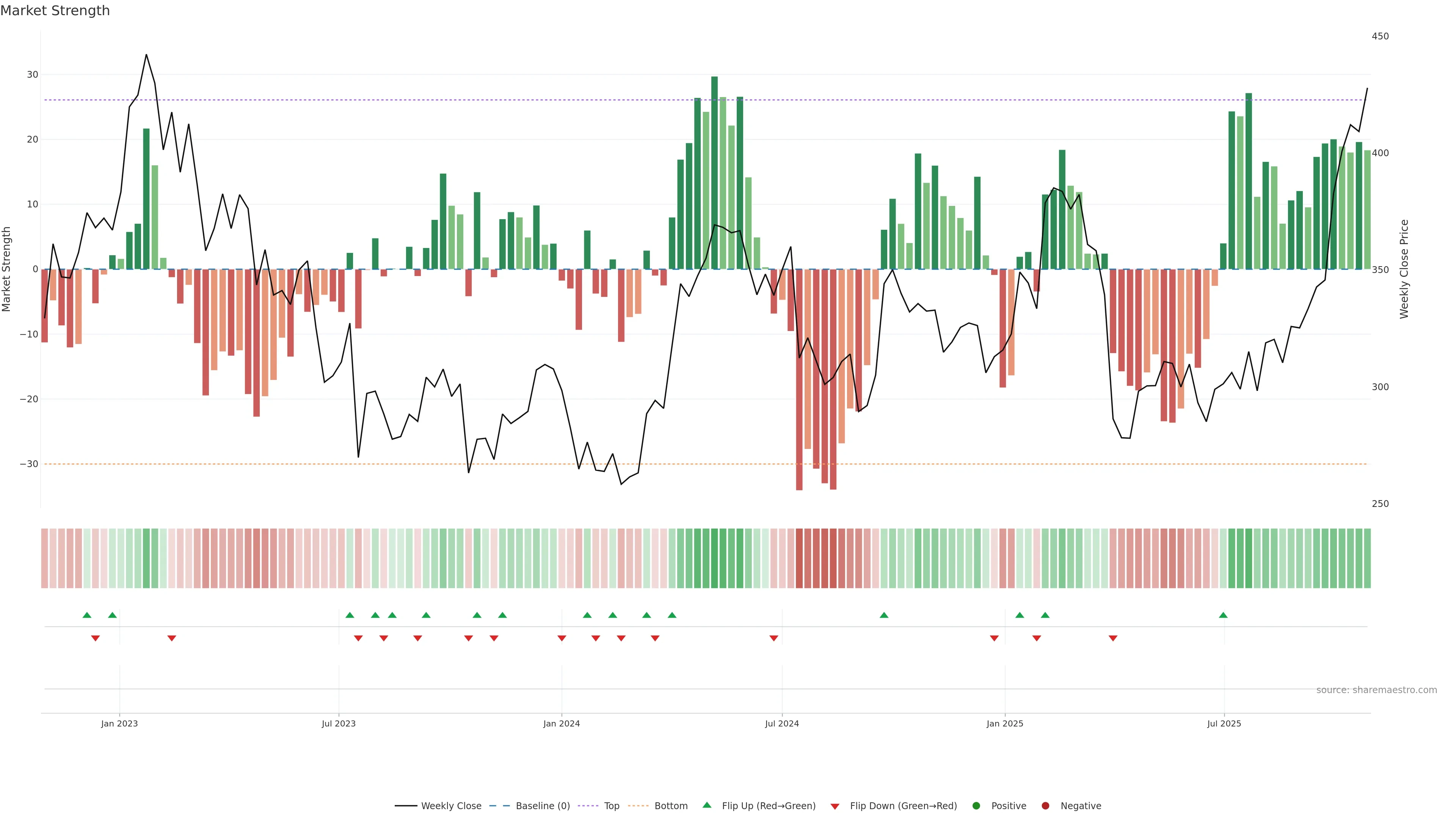Click the Jul 2023 x-axis label
Image resolution: width=1456 pixels, height=819 pixels.
(339, 723)
